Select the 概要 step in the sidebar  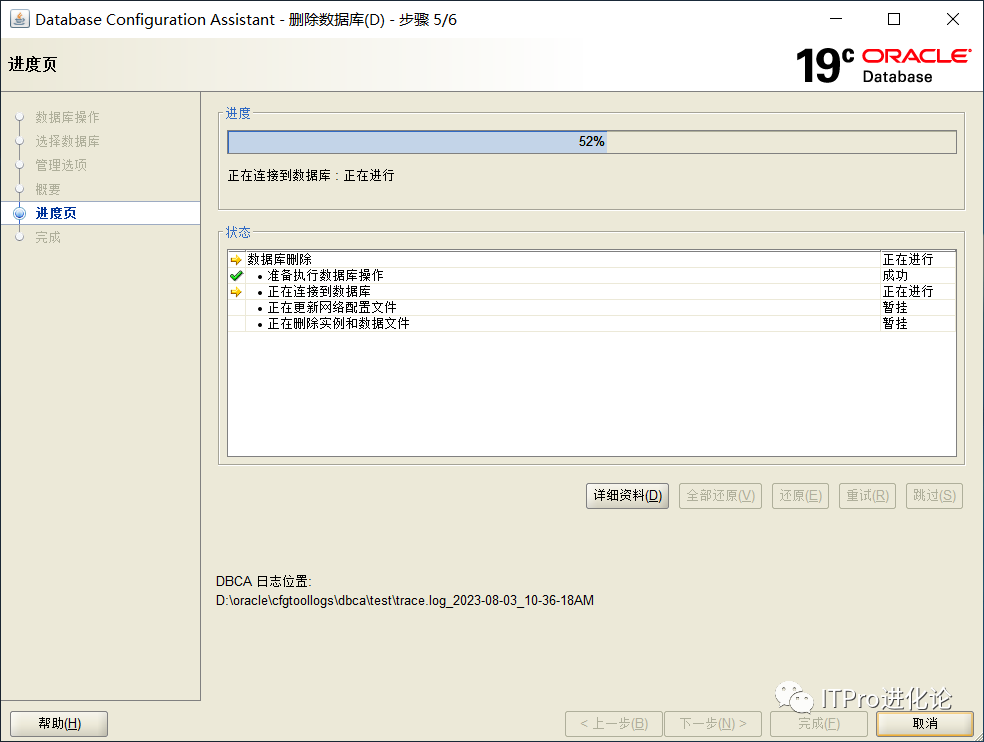click(48, 189)
